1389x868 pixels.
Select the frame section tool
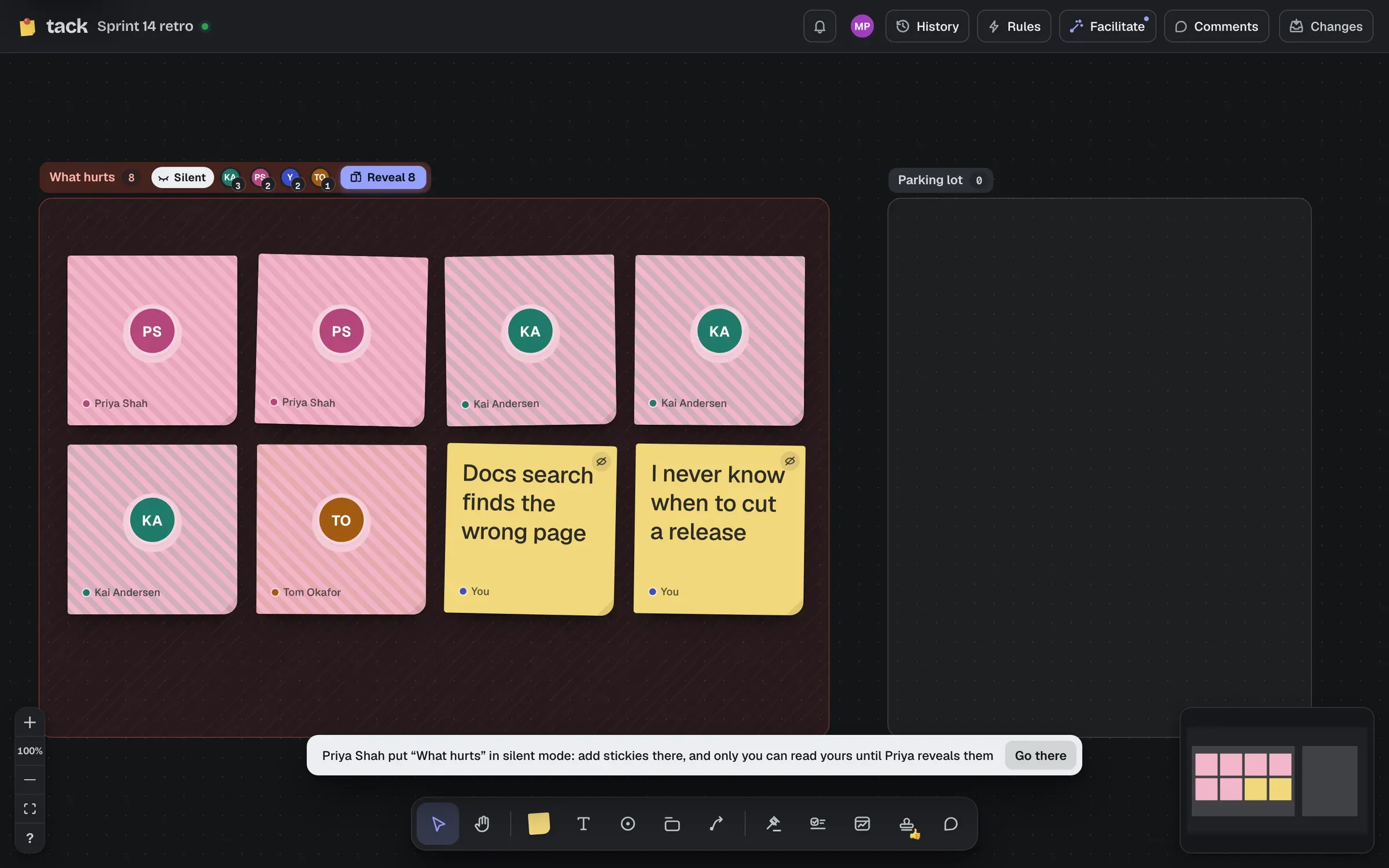672,823
